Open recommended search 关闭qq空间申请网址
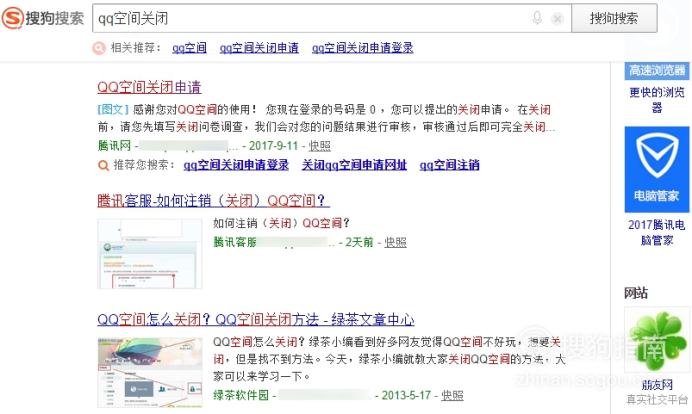 click(x=354, y=165)
